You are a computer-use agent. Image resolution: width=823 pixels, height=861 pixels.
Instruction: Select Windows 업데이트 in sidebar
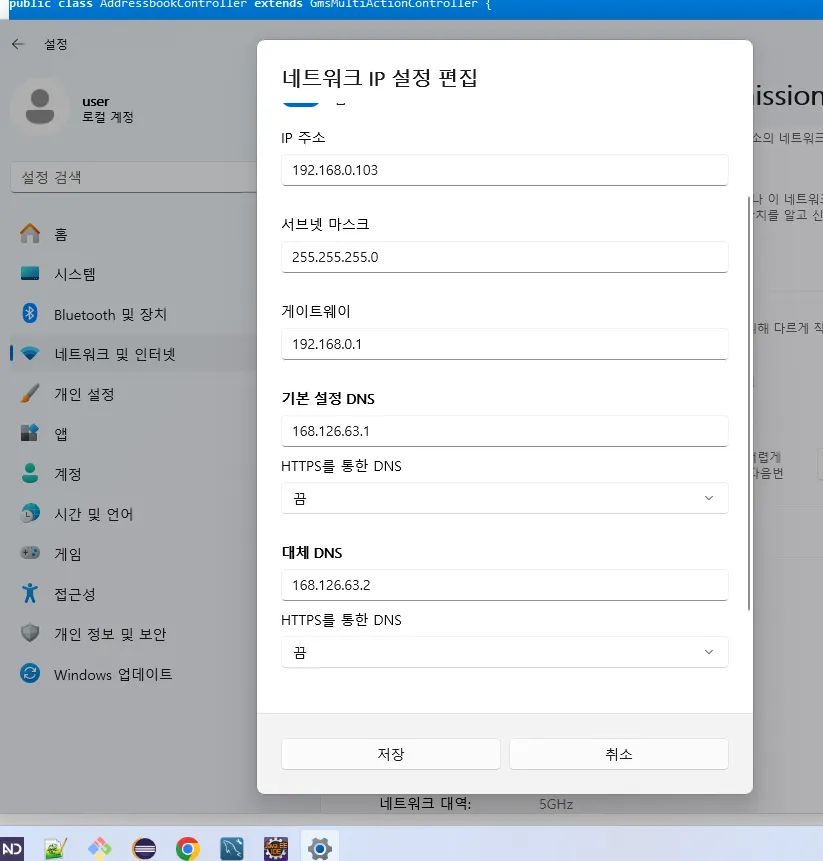[113, 674]
